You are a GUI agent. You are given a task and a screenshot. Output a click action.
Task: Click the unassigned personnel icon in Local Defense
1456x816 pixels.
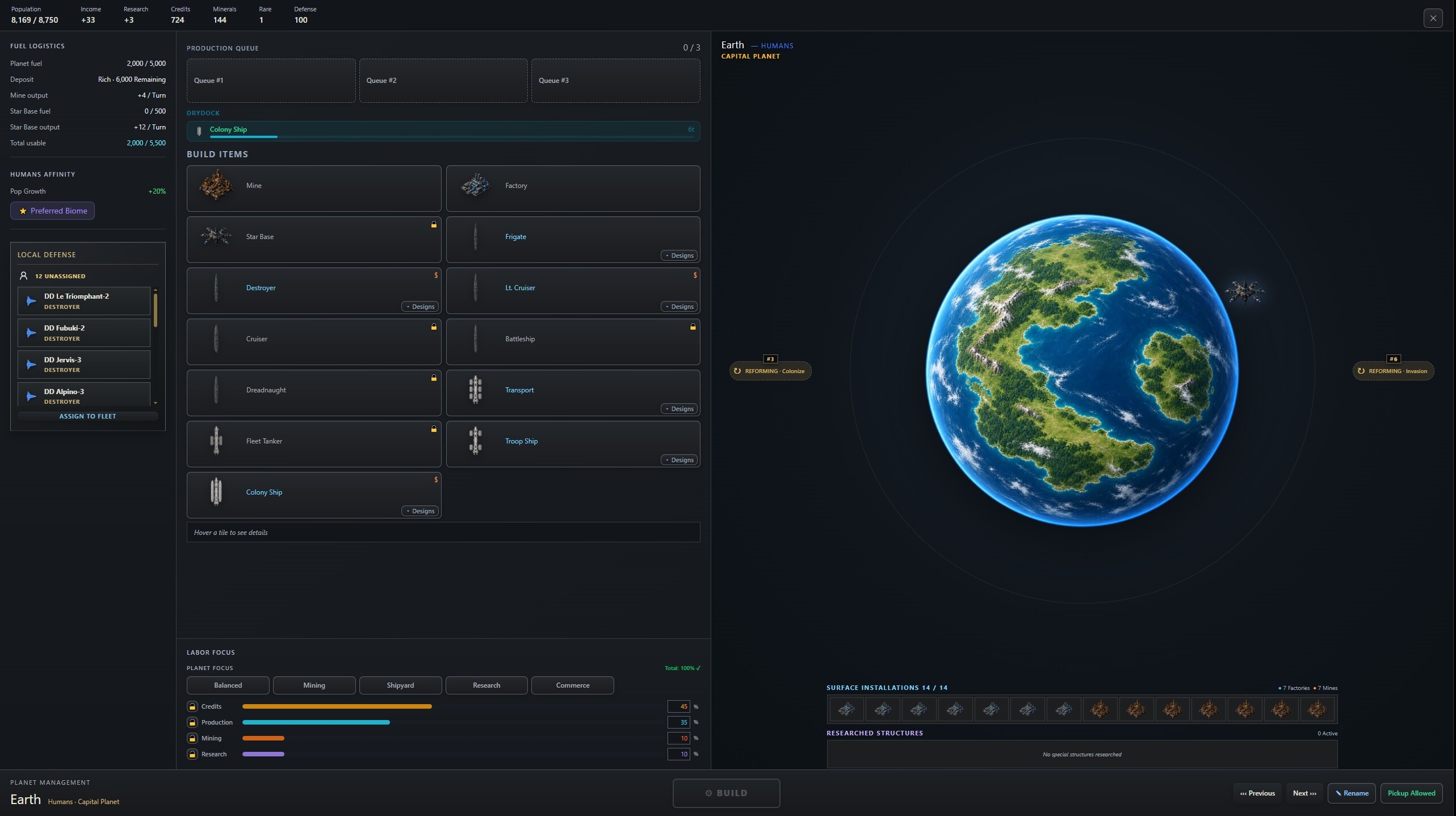23,276
